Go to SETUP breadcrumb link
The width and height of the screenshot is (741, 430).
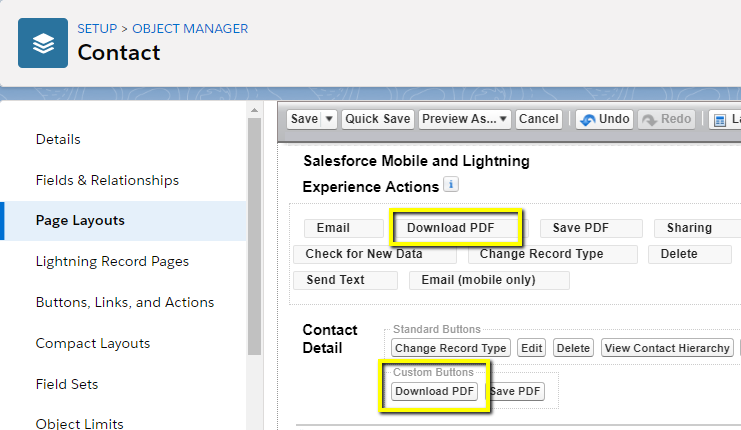[x=97, y=29]
